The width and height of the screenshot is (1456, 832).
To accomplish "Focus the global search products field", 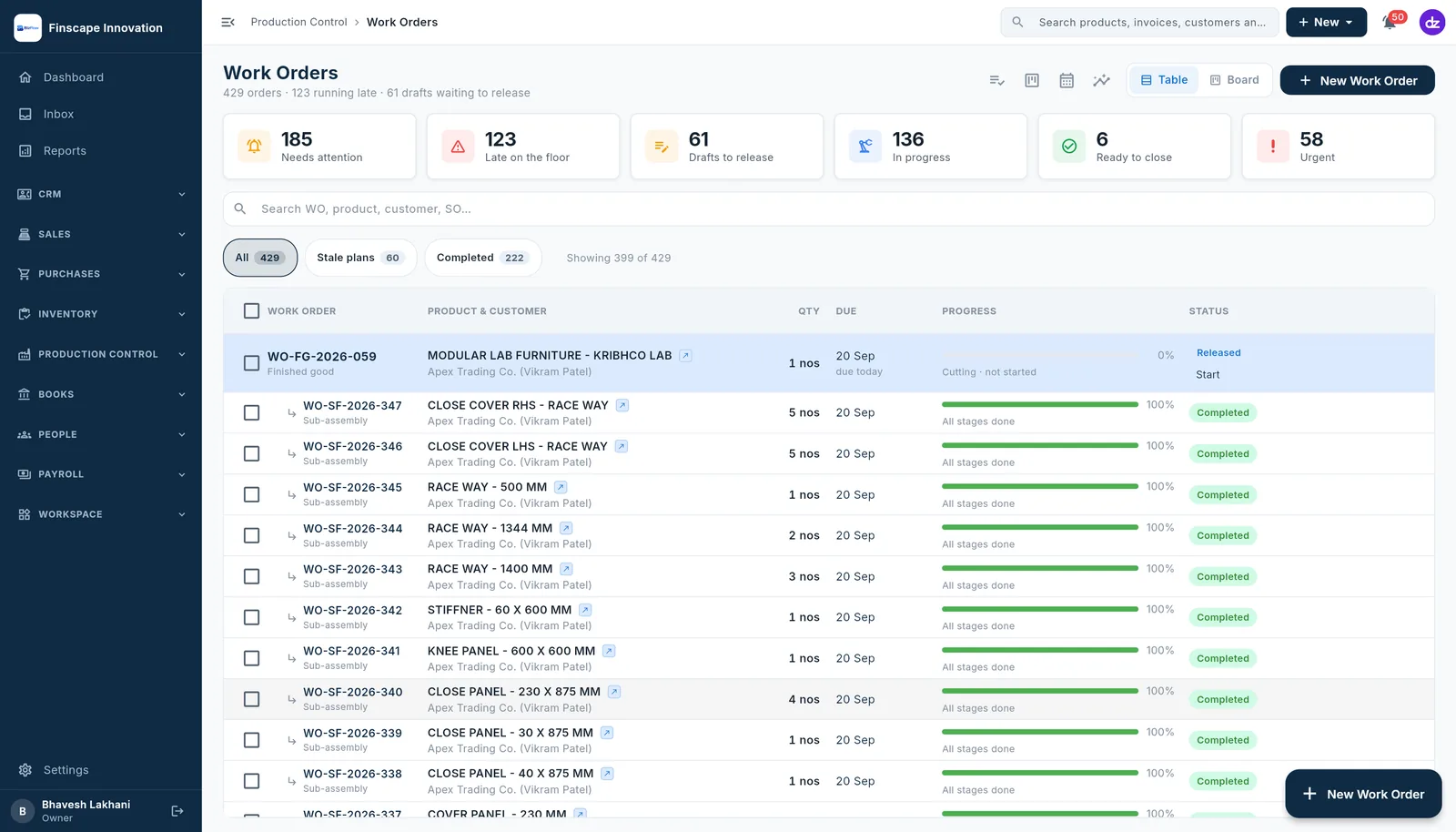I will click(1139, 22).
